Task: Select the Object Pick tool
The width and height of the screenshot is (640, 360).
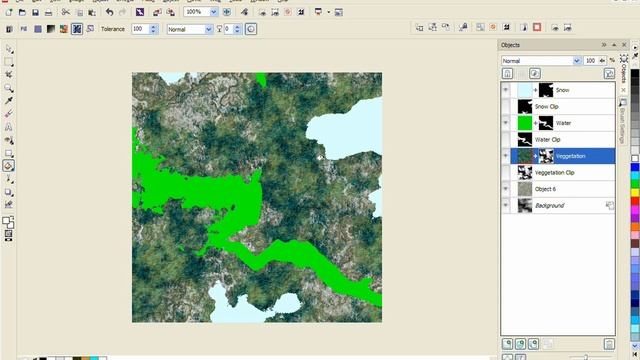Action: click(9, 49)
